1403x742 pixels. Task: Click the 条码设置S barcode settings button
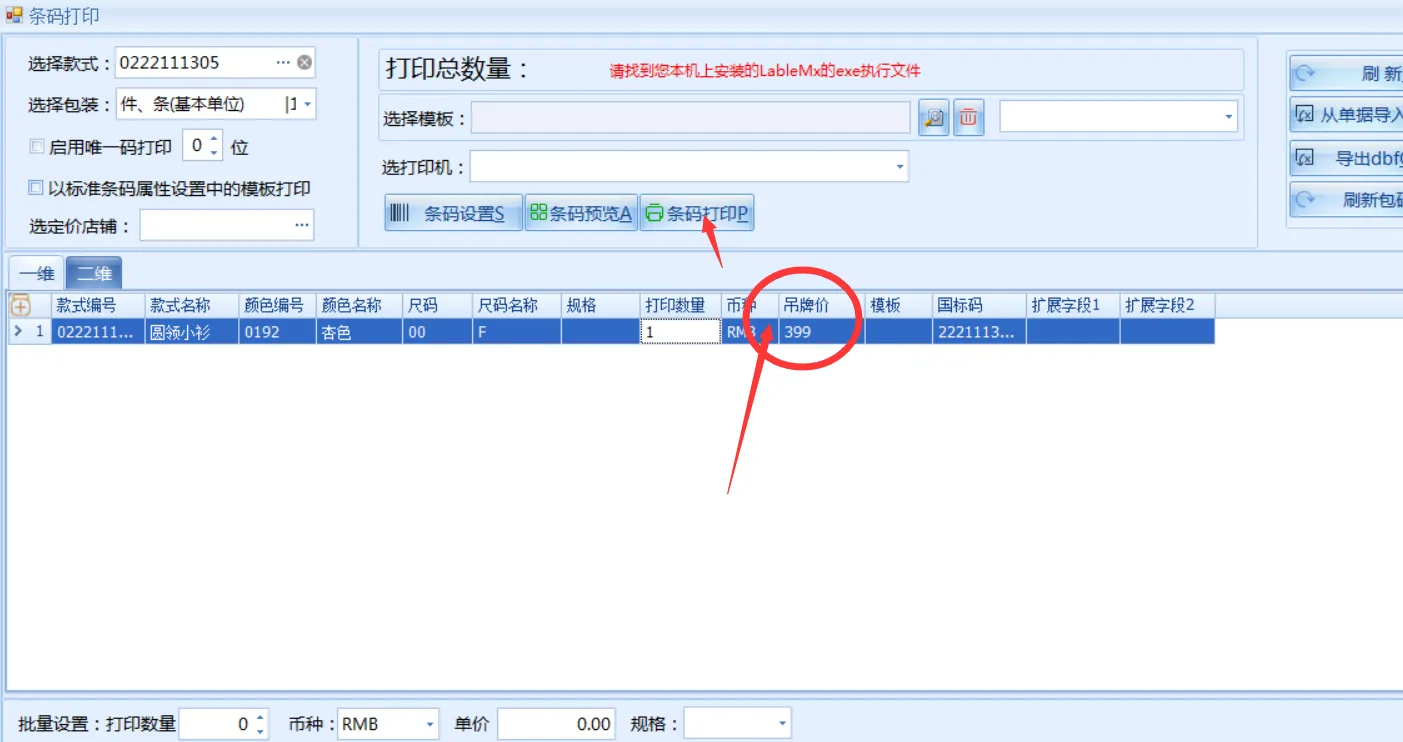click(x=453, y=213)
